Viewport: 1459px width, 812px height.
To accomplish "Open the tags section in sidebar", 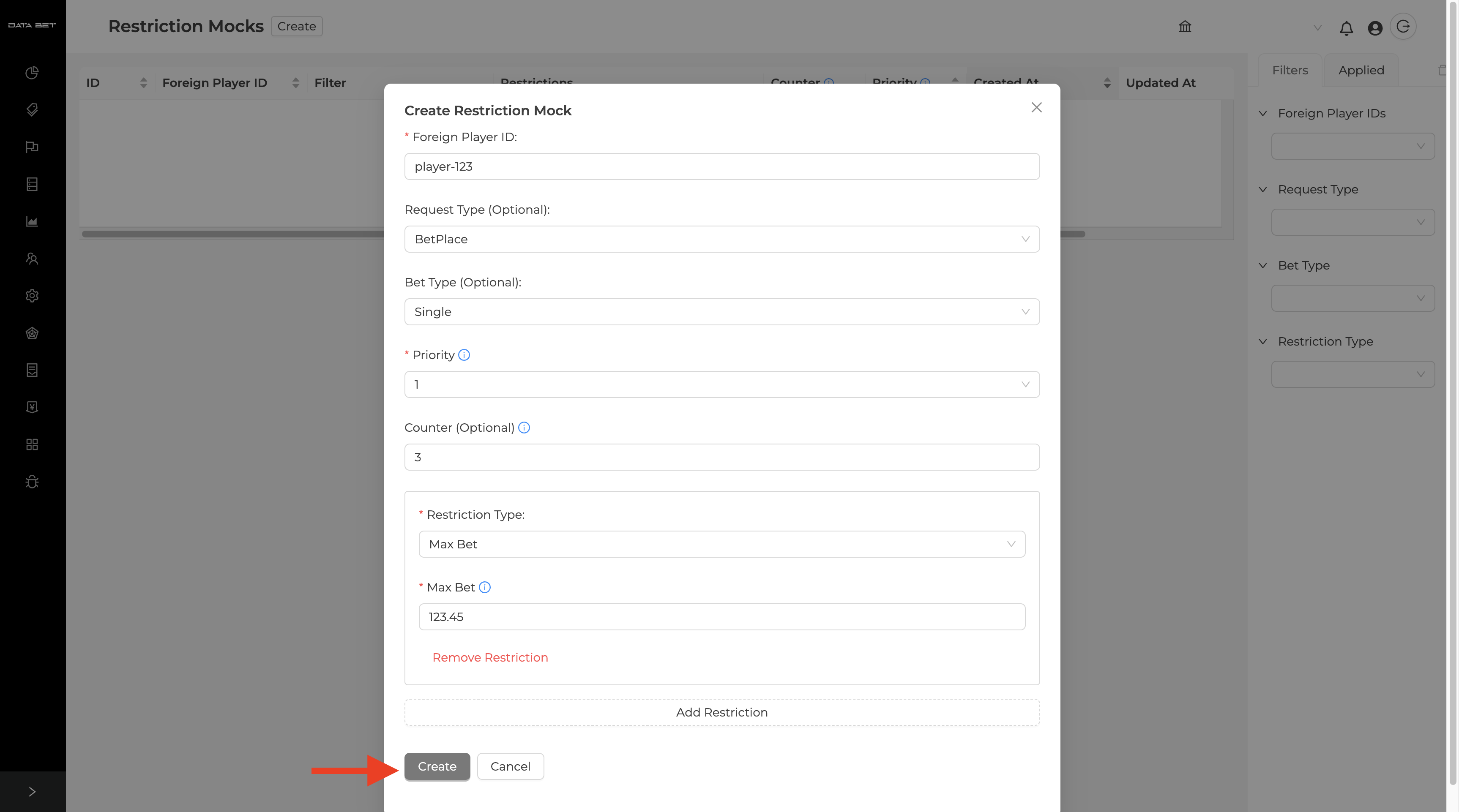I will [32, 110].
